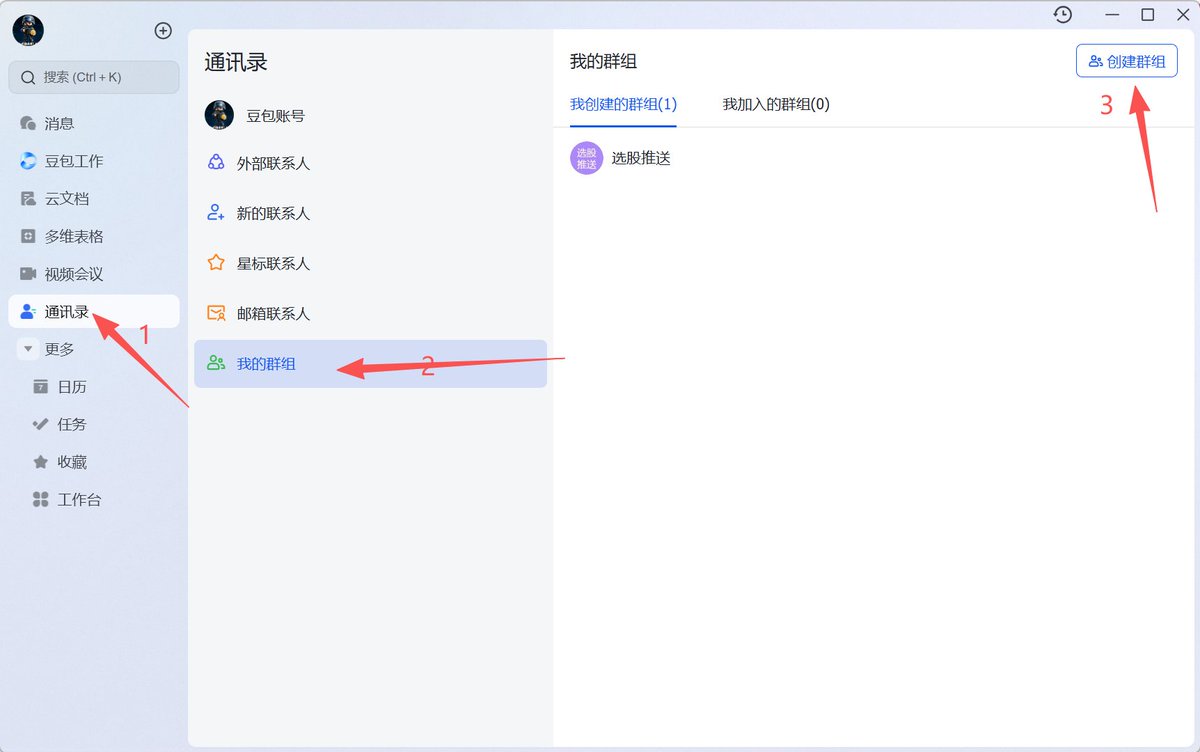Image resolution: width=1200 pixels, height=752 pixels.
Task: Click the 外部联系人 icon
Action: pos(216,163)
